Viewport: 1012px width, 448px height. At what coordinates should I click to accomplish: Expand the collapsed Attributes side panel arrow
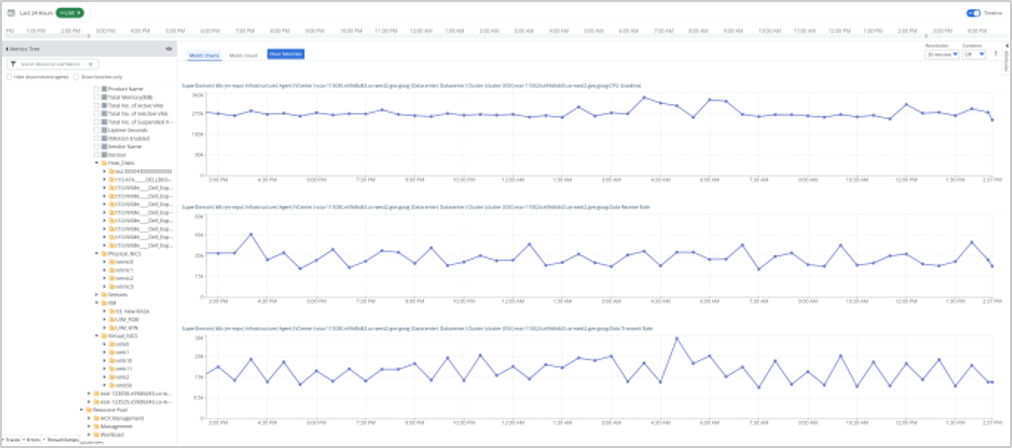point(1007,46)
